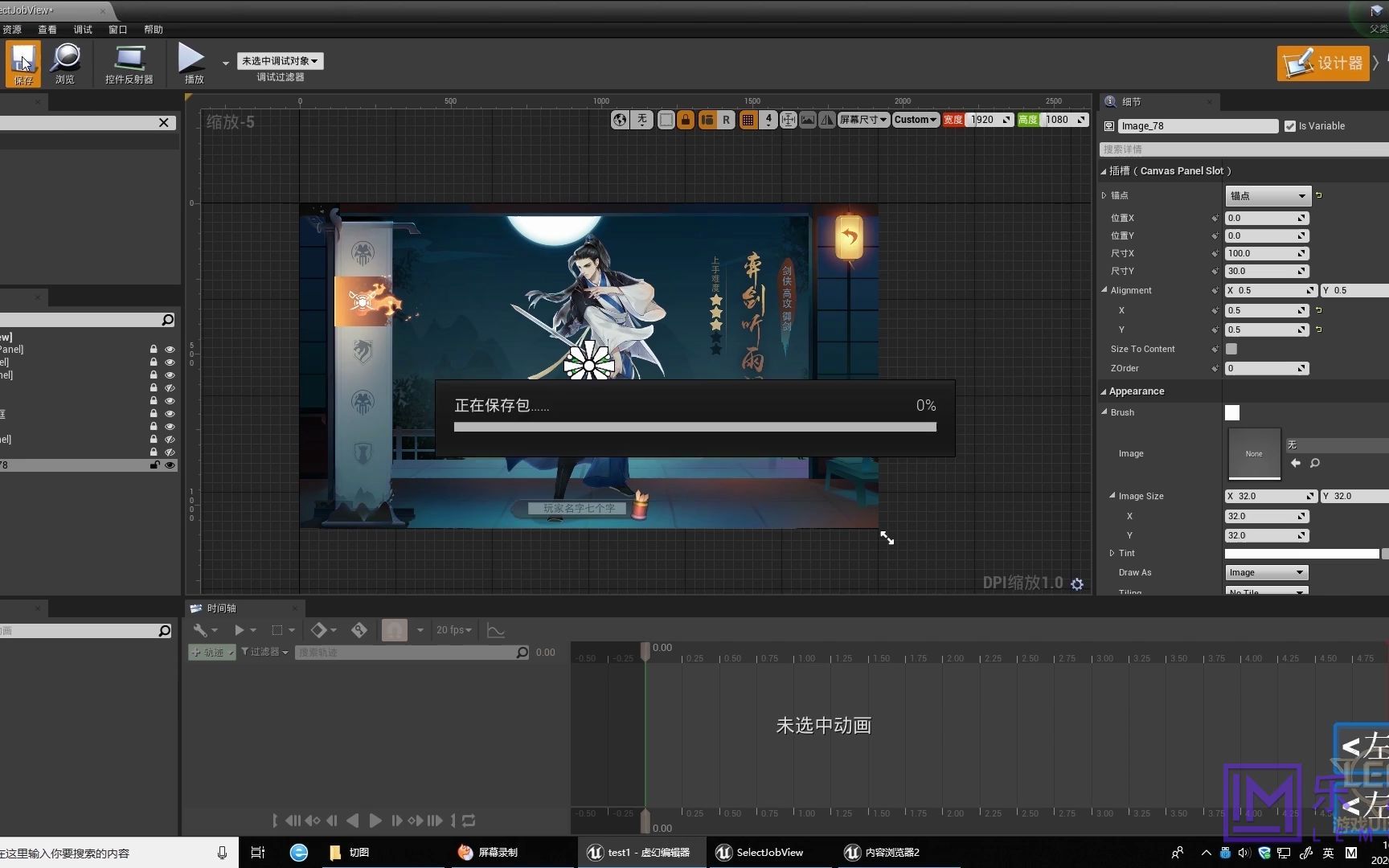The width and height of the screenshot is (1389, 868).
Task: Open the grid snap size 4 dropdown
Action: pos(768,120)
